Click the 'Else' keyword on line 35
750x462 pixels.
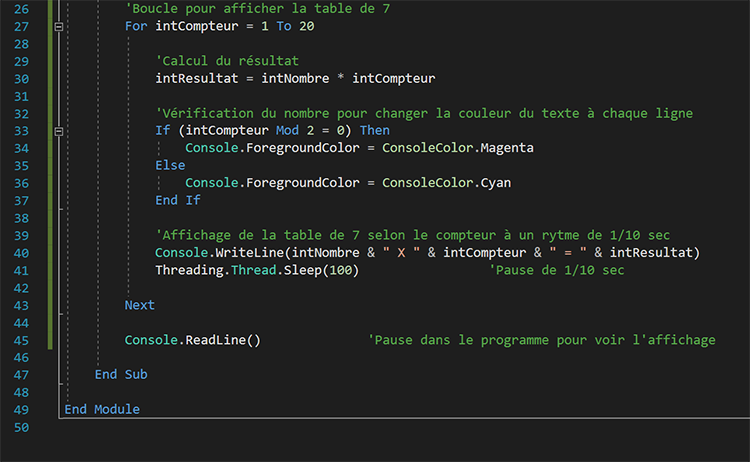(x=170, y=165)
